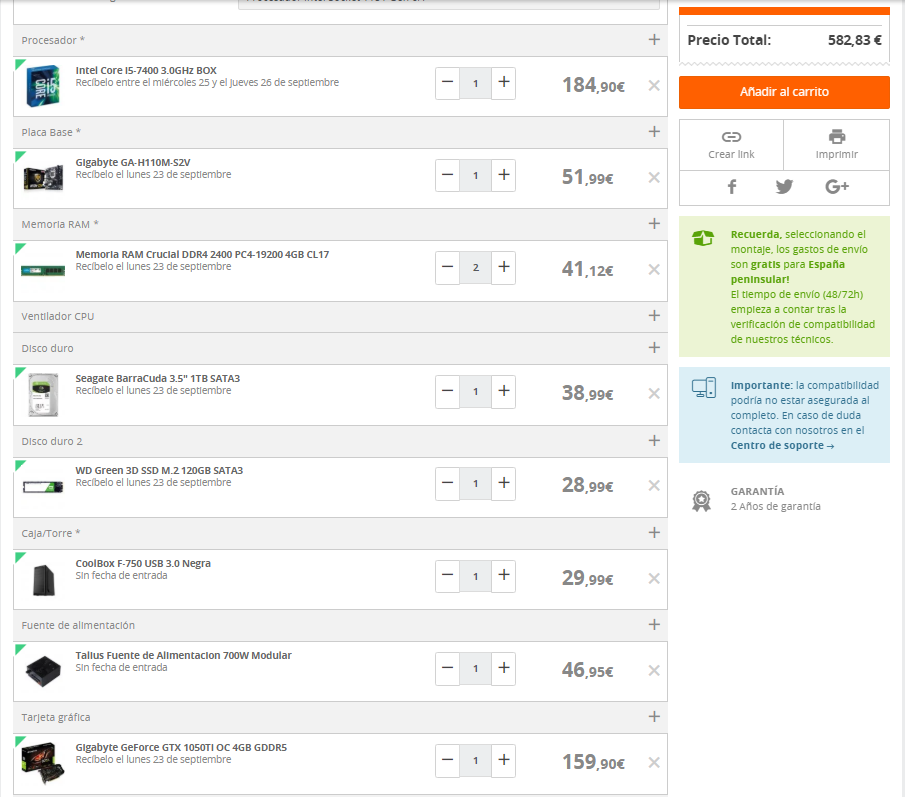Decrease Gigabyte GA-H110M-S2V quantity

[447, 175]
